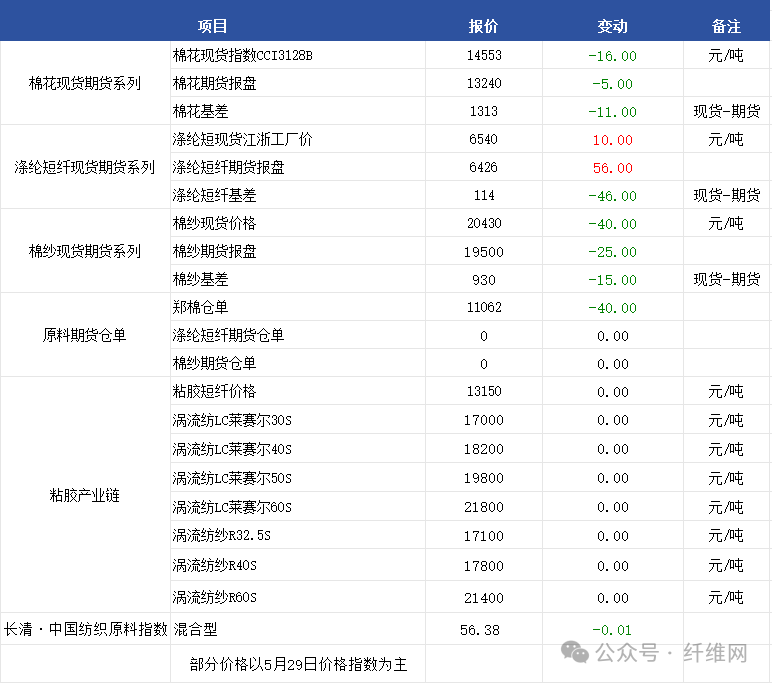
Task: Click the 混合型 index type cell
Action: click(195, 629)
